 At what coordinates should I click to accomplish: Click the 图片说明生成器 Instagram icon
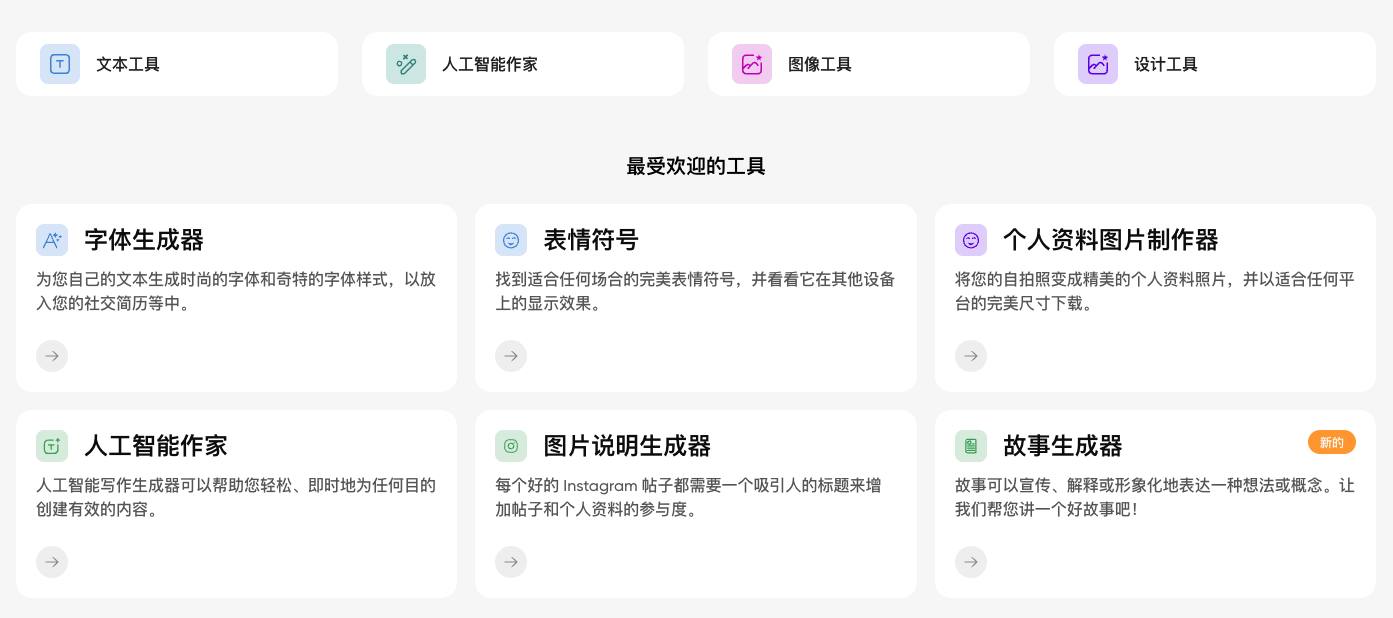click(511, 446)
